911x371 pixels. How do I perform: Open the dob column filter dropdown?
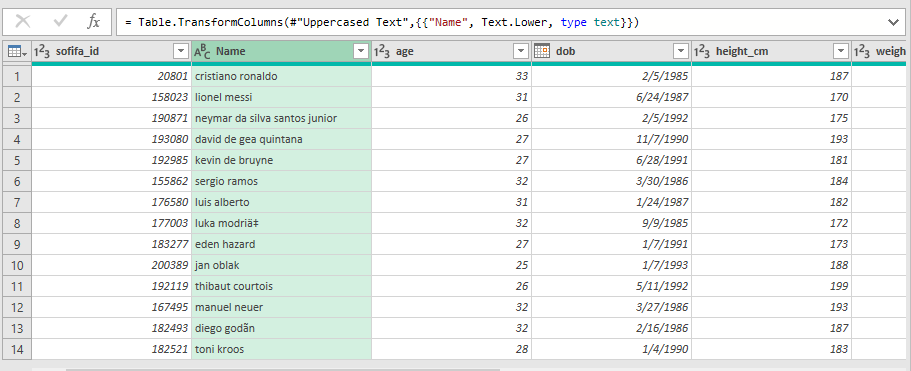pos(681,52)
